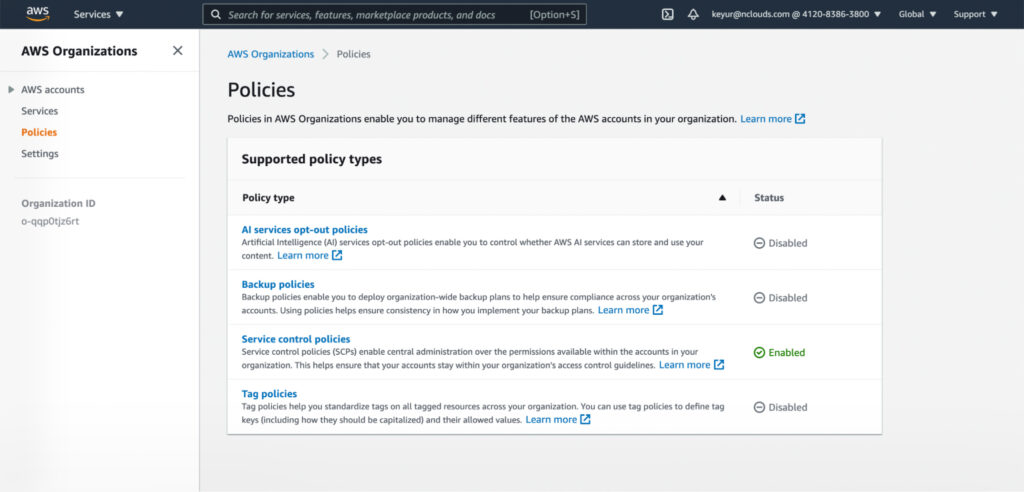Go to Services in sidebar
The height and width of the screenshot is (492, 1024).
pos(39,111)
